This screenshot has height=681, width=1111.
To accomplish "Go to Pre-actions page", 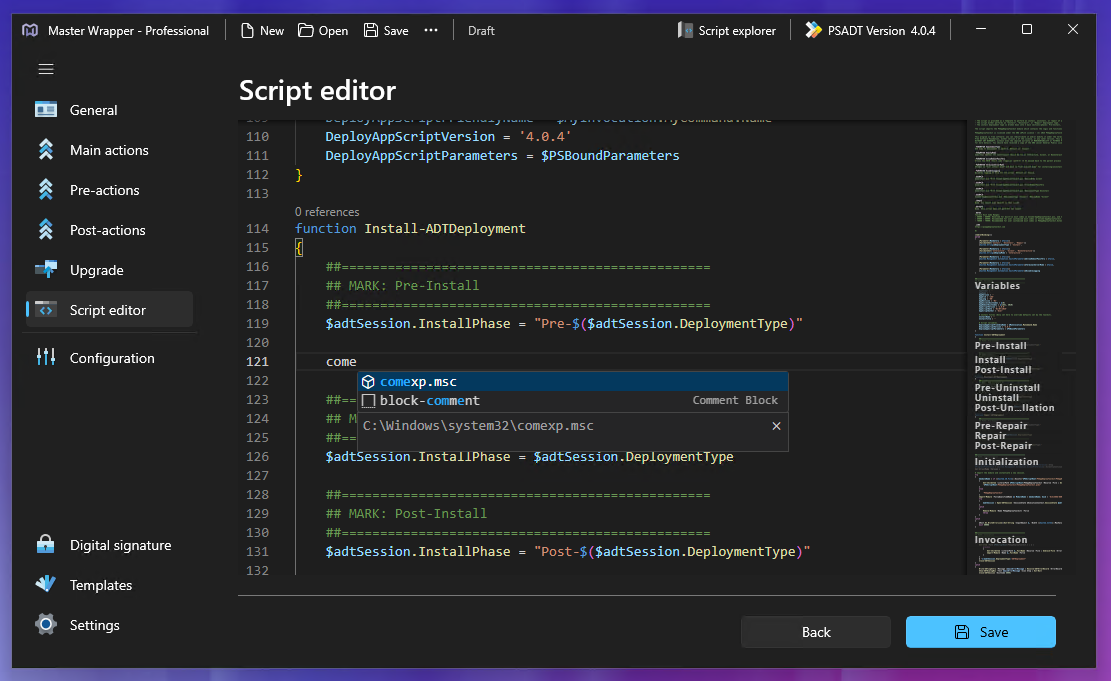I will pos(104,190).
